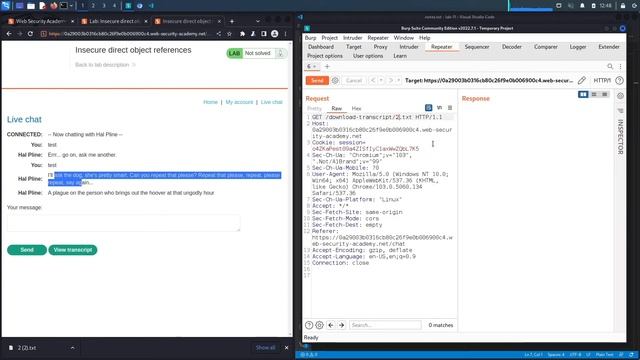The width and height of the screenshot is (640, 360).
Task: Select combined tab layout view
Action: [604, 94]
